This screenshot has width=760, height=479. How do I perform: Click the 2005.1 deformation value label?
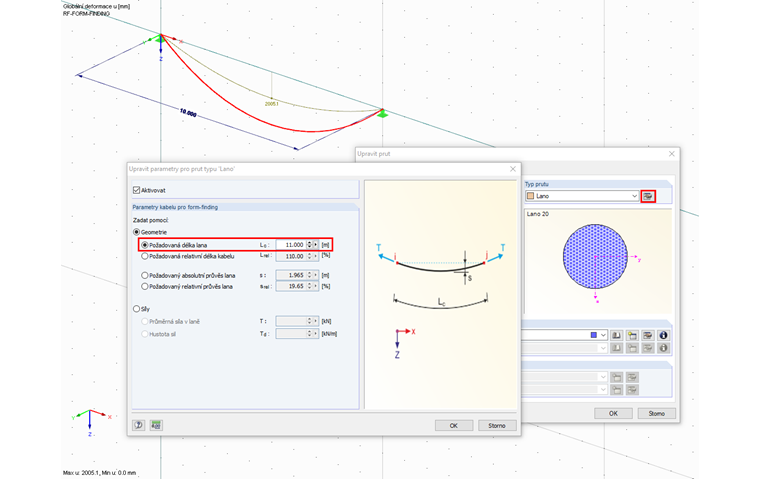point(271,104)
